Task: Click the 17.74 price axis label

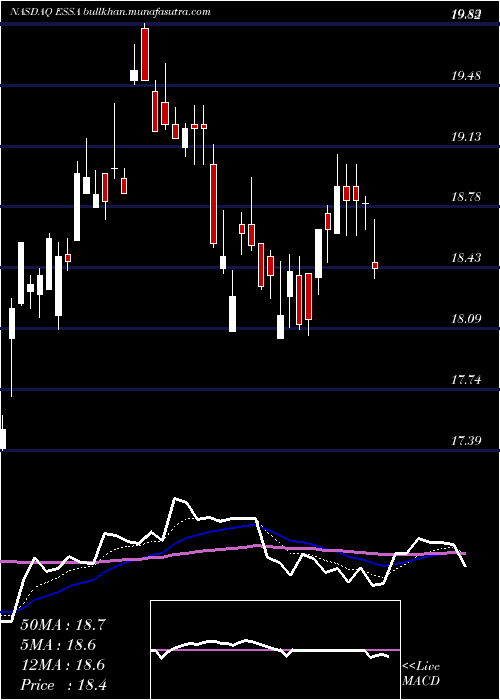Action: (467, 380)
